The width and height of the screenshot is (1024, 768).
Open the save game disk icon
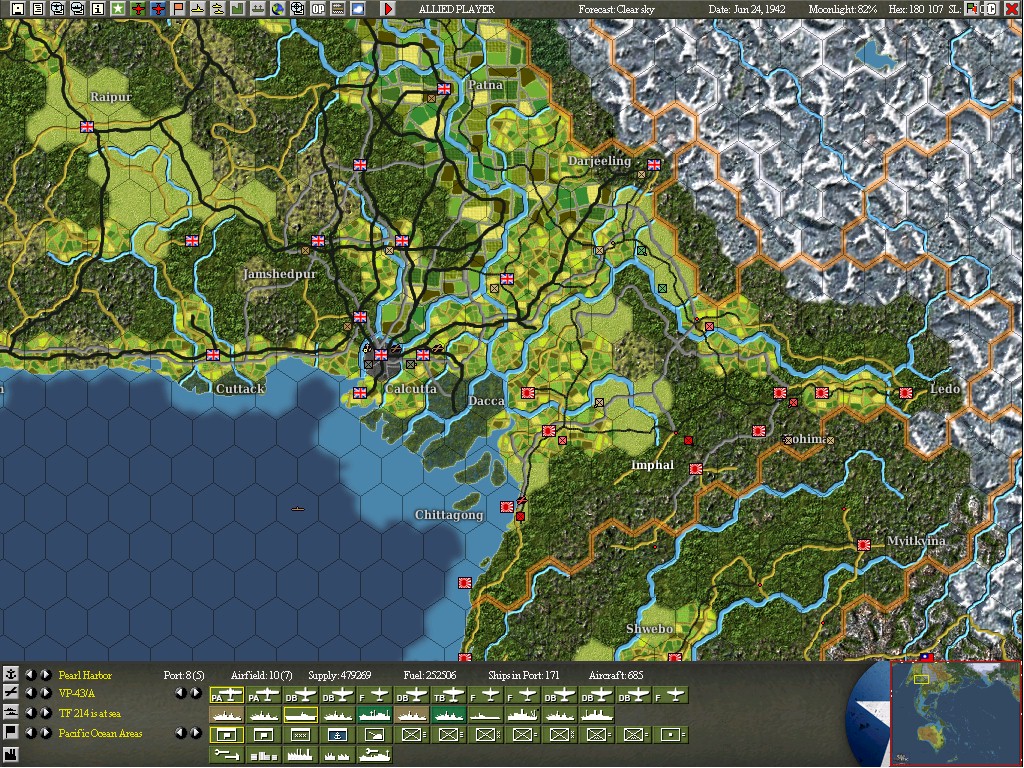click(18, 8)
